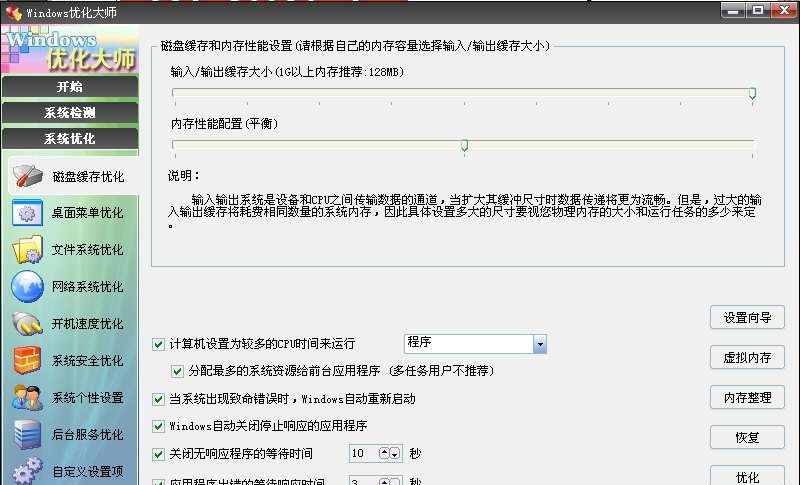Open the 后台服务优化 label in sidebar
The height and width of the screenshot is (485, 800).
pyautogui.click(x=87, y=435)
